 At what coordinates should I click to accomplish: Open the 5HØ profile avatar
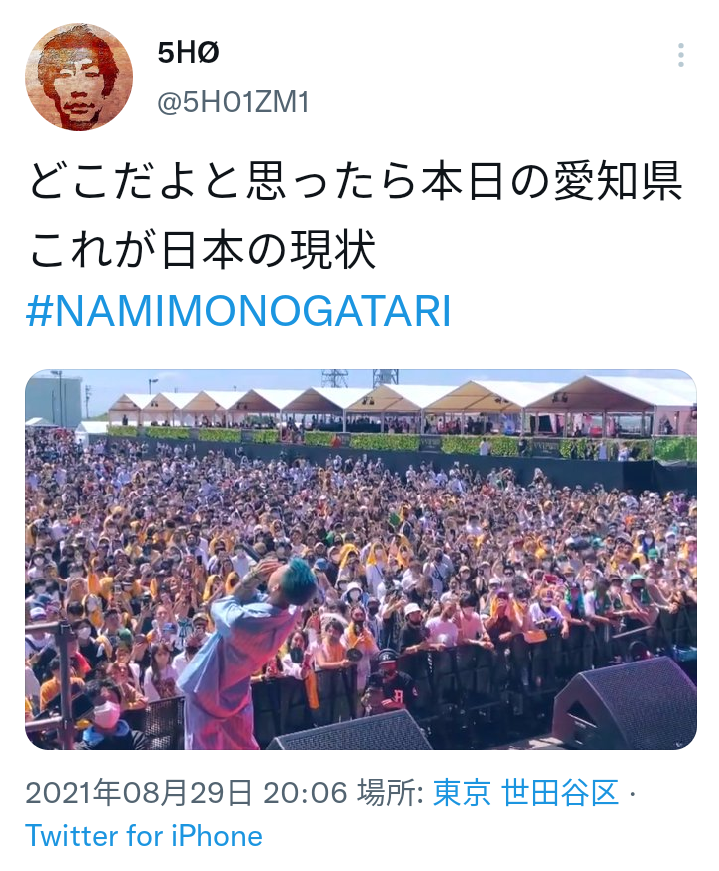tap(79, 77)
